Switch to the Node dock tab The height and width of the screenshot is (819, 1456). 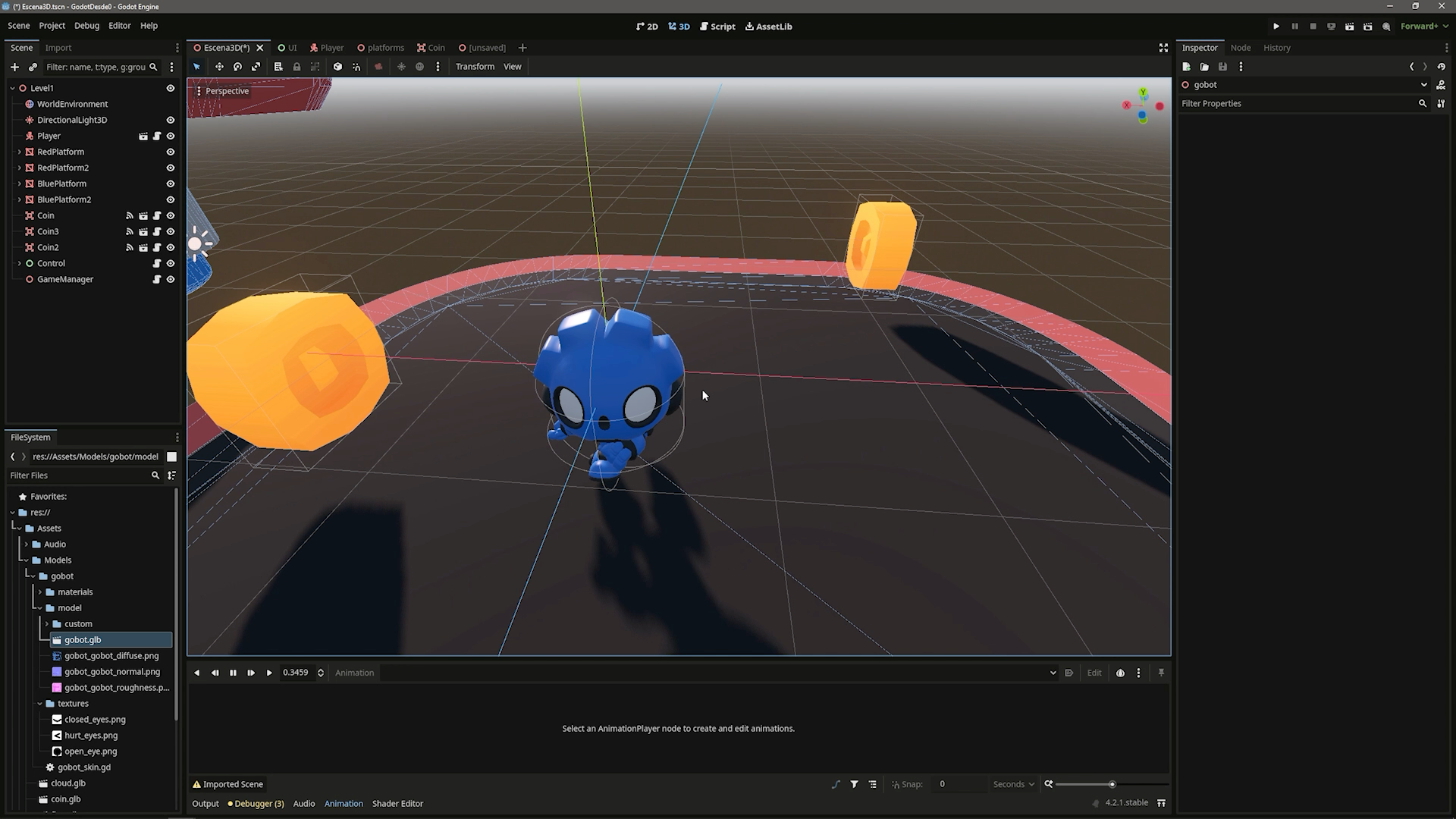[1240, 48]
